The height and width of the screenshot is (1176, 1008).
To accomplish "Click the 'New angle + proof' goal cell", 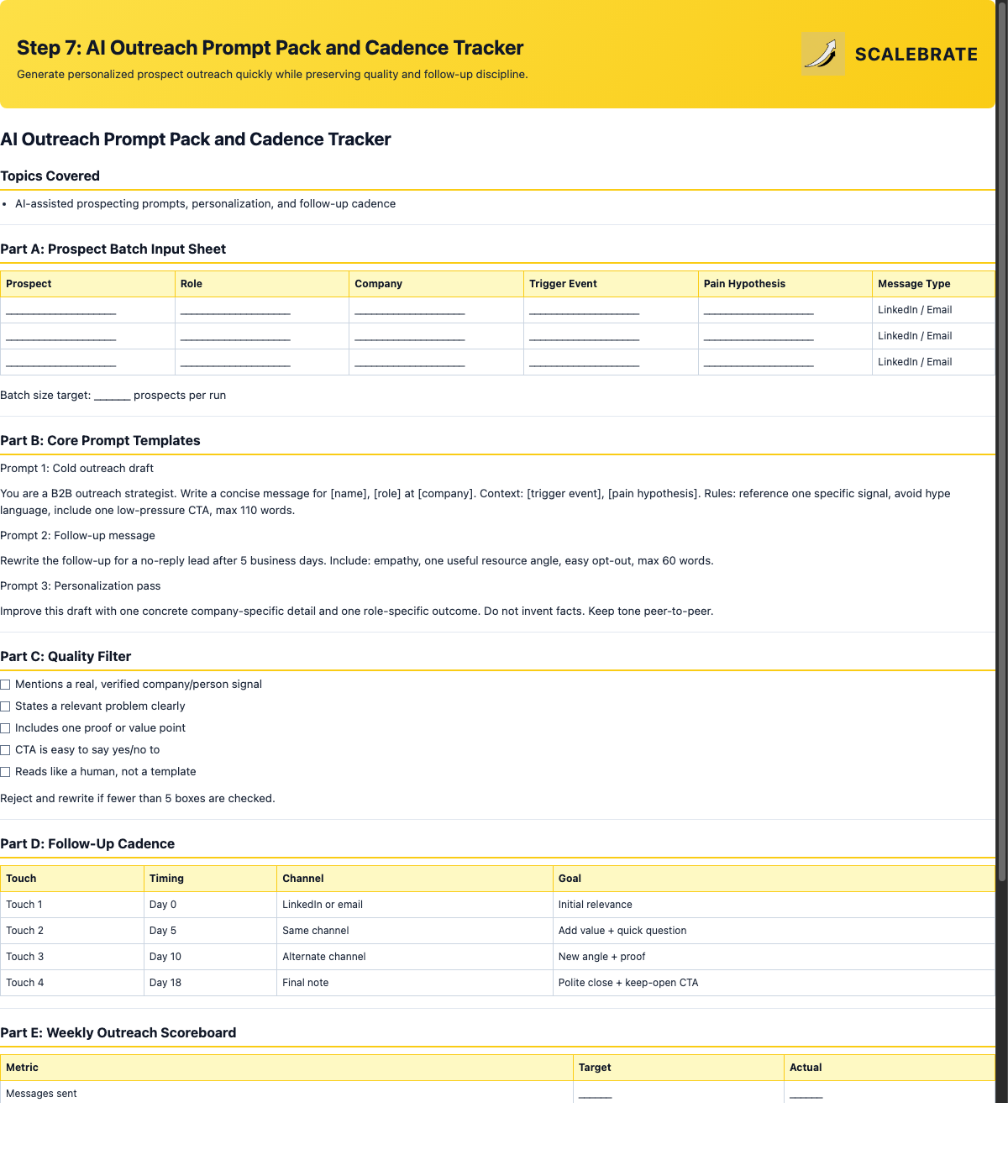I will tap(774, 957).
